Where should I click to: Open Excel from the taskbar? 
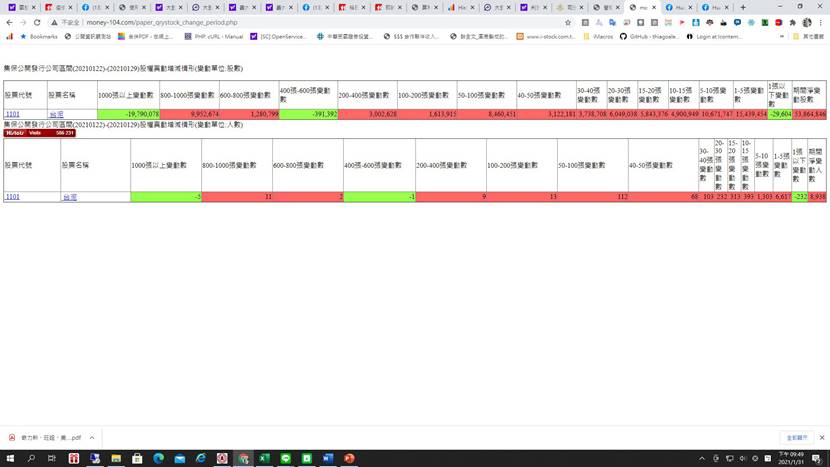click(264, 458)
